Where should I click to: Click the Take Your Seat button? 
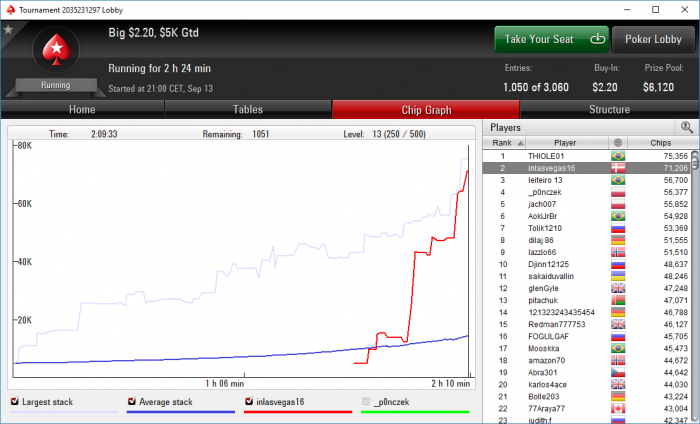(x=552, y=39)
